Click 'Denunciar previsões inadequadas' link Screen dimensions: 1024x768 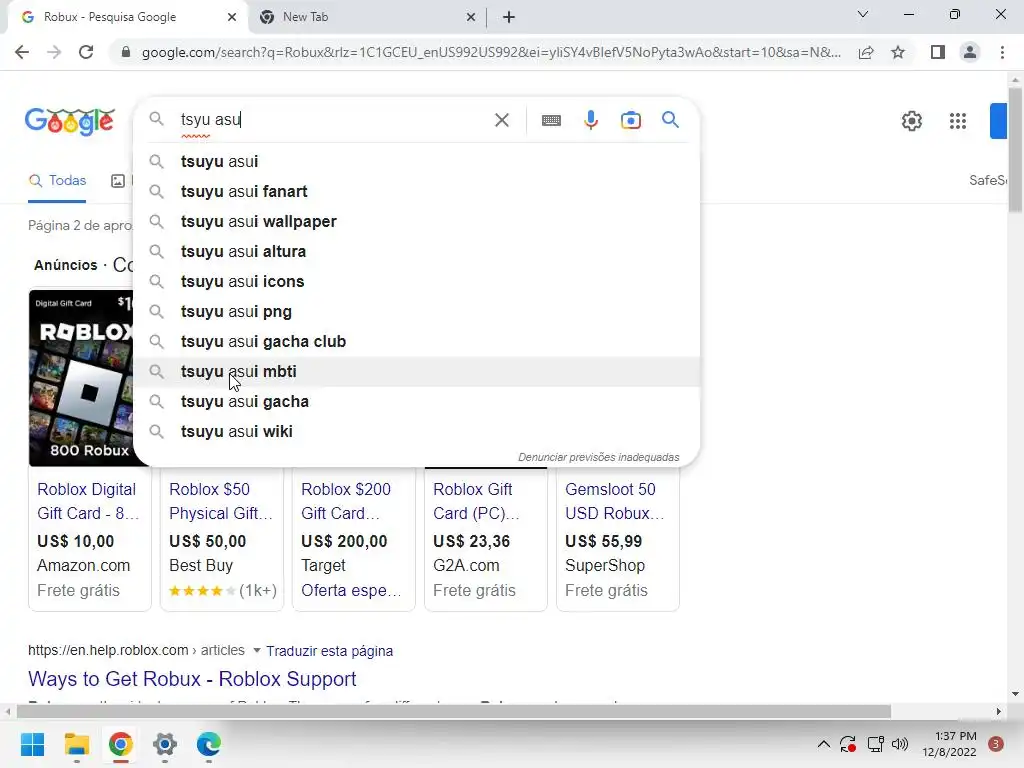point(598,457)
